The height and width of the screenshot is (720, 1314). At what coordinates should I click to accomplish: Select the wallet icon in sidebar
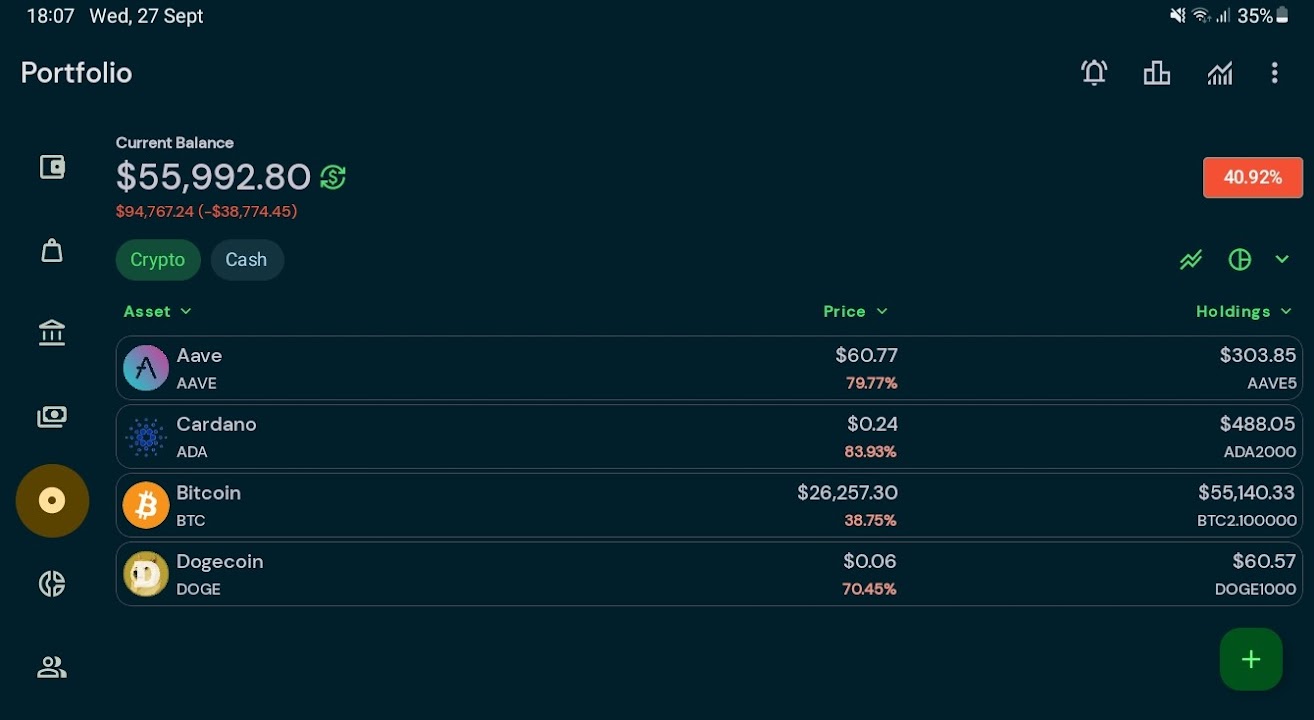pyautogui.click(x=52, y=167)
